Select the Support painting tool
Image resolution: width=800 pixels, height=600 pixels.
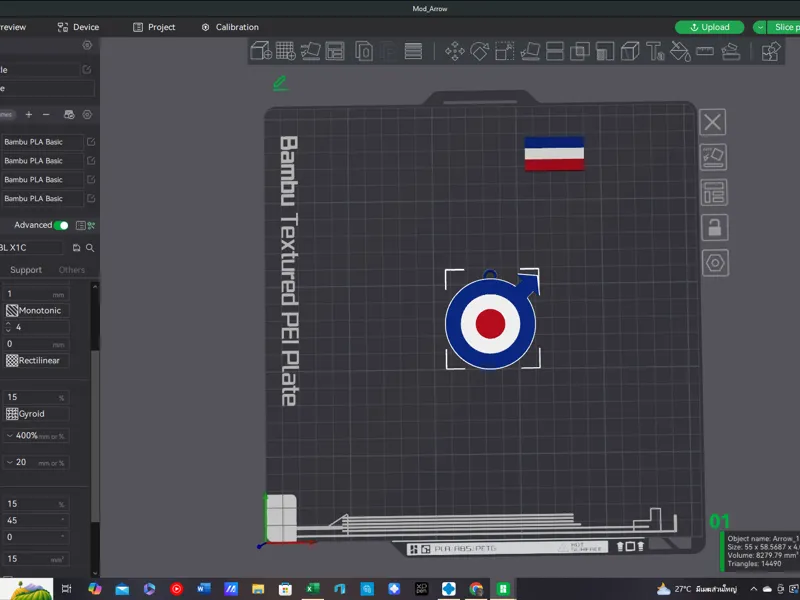pyautogui.click(x=605, y=52)
